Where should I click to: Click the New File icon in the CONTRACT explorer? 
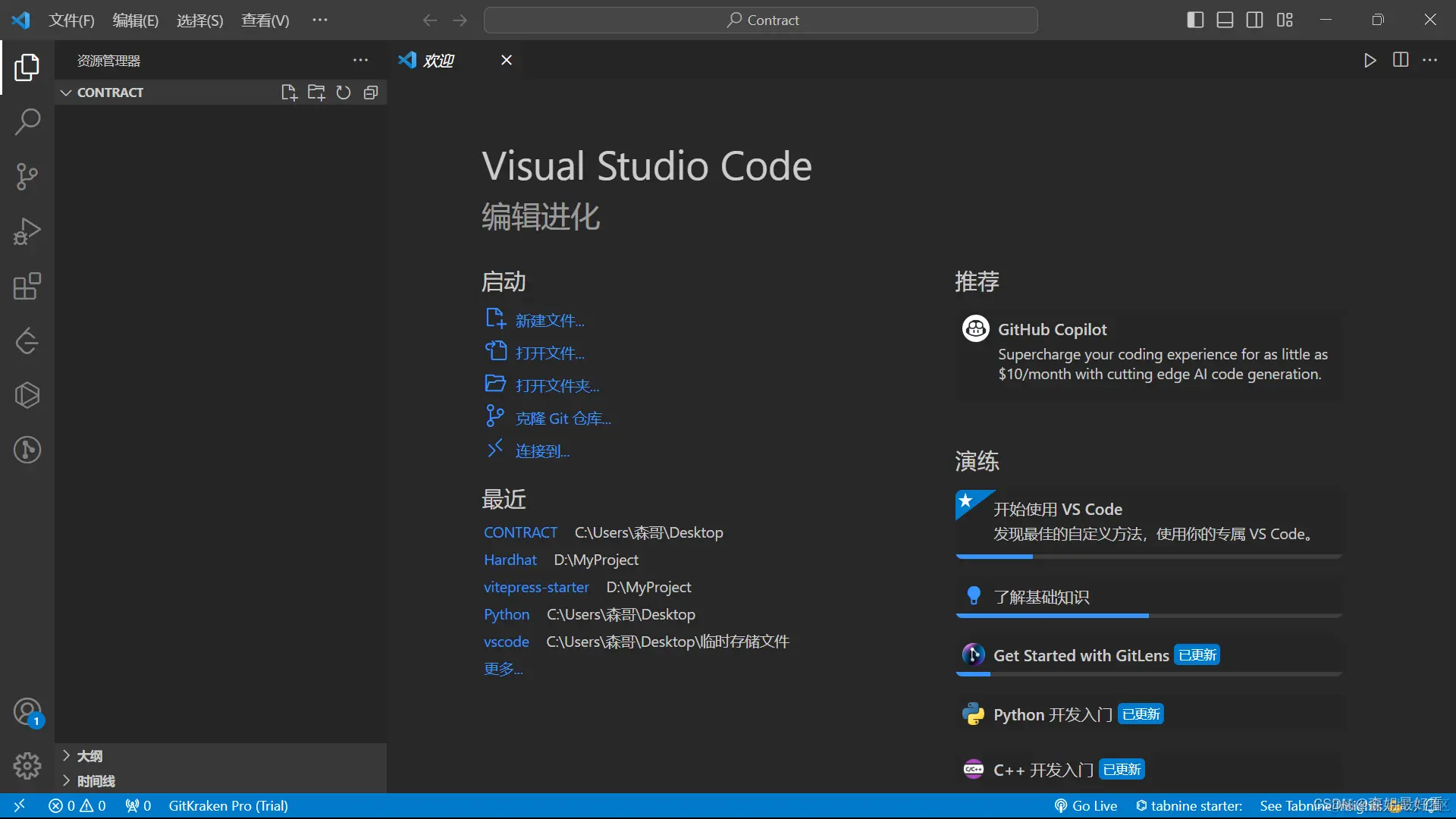[x=288, y=93]
